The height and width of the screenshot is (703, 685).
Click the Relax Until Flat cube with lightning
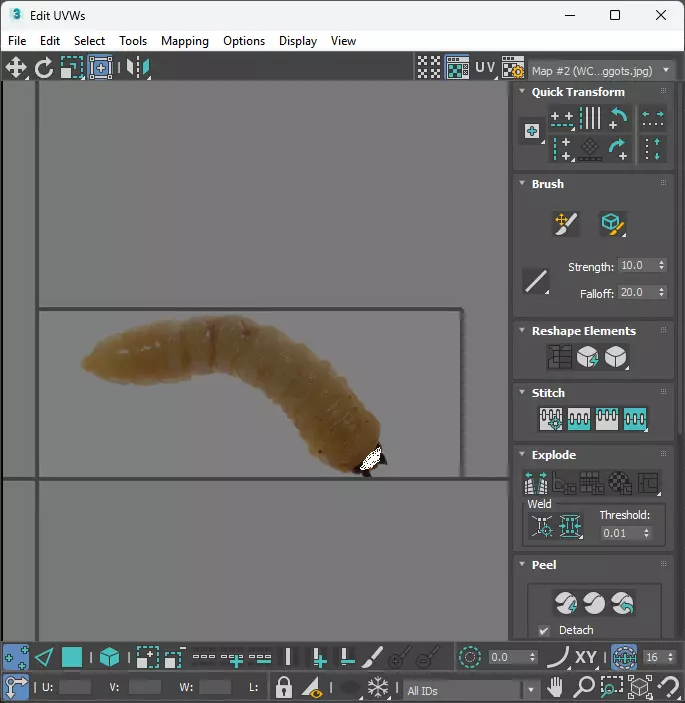(x=587, y=357)
